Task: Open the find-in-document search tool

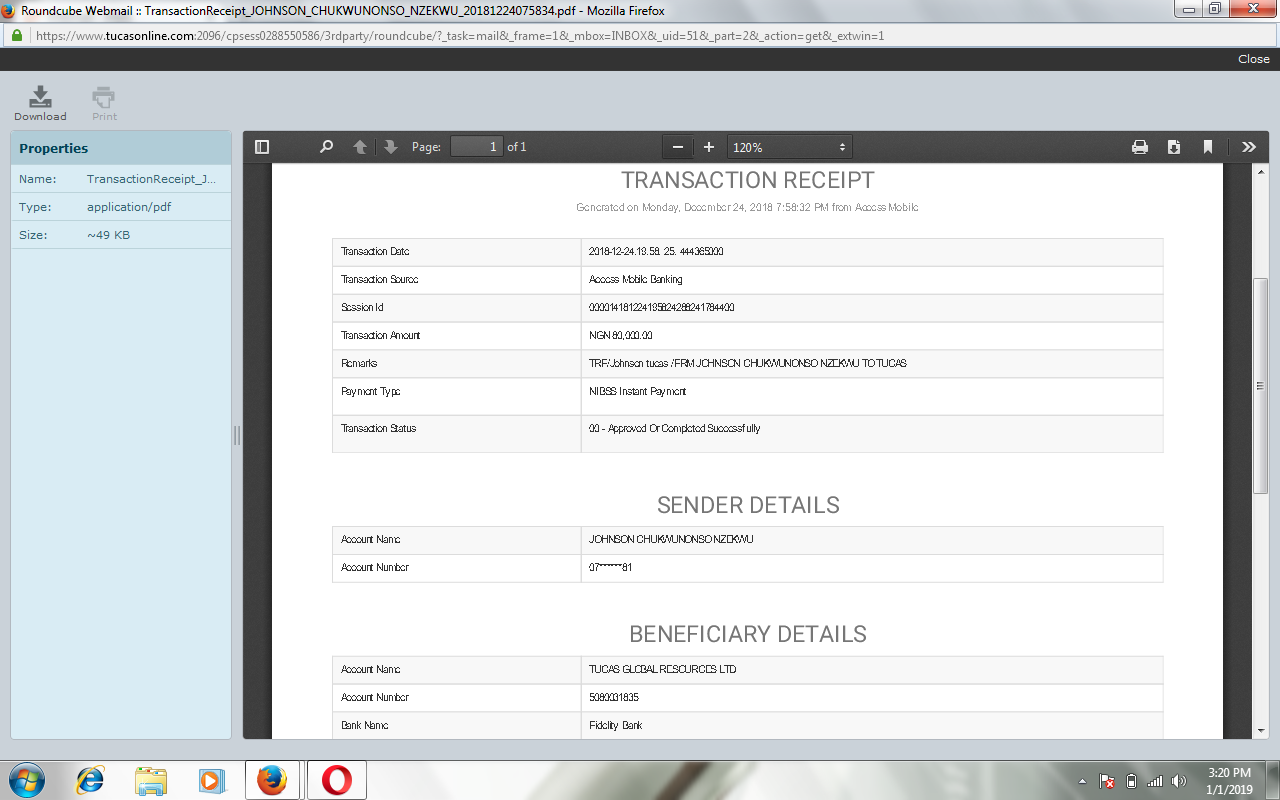Action: tap(326, 147)
